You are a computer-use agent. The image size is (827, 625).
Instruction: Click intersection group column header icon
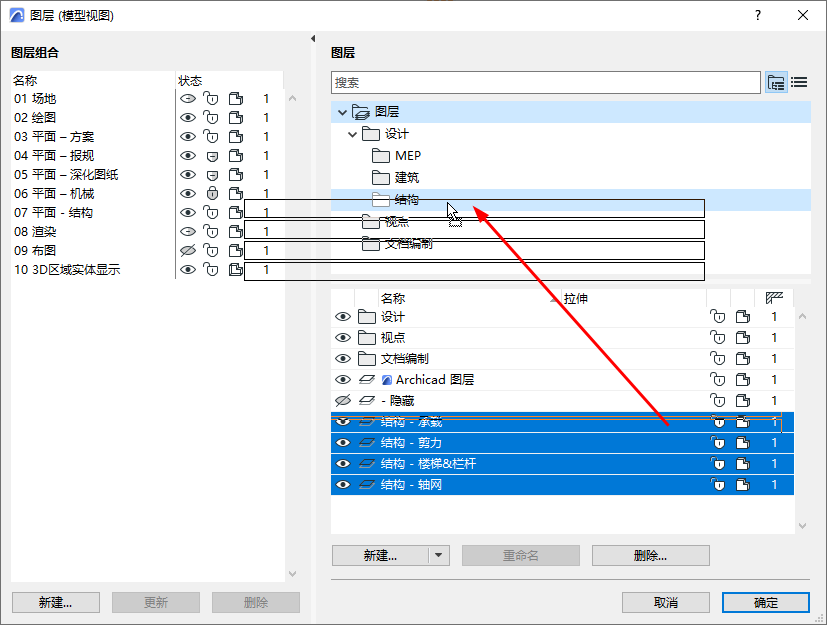point(774,298)
